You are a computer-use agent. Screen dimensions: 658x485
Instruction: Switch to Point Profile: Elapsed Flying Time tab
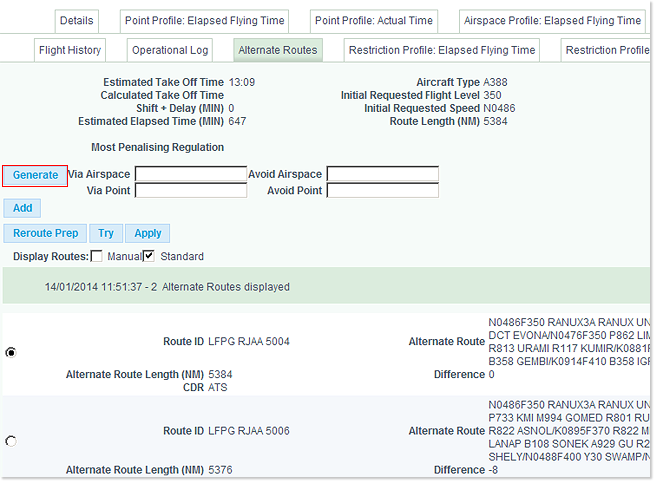coord(205,20)
